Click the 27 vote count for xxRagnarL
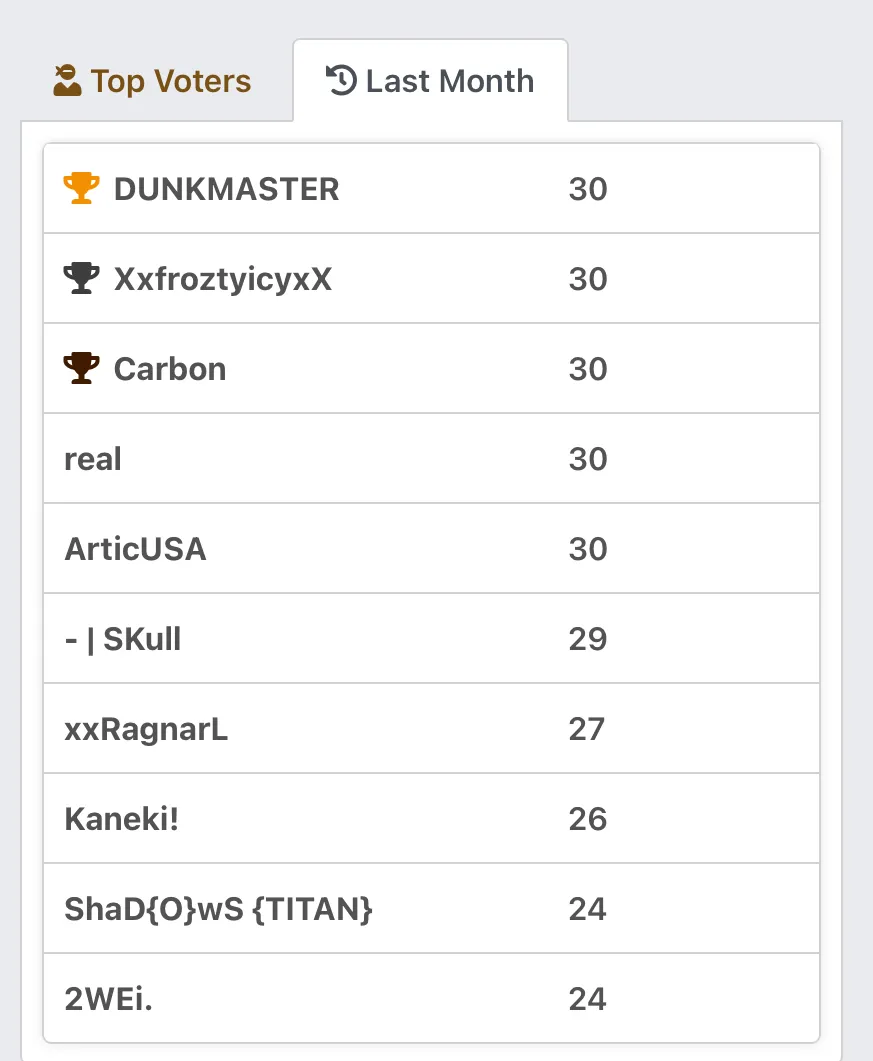 point(587,729)
